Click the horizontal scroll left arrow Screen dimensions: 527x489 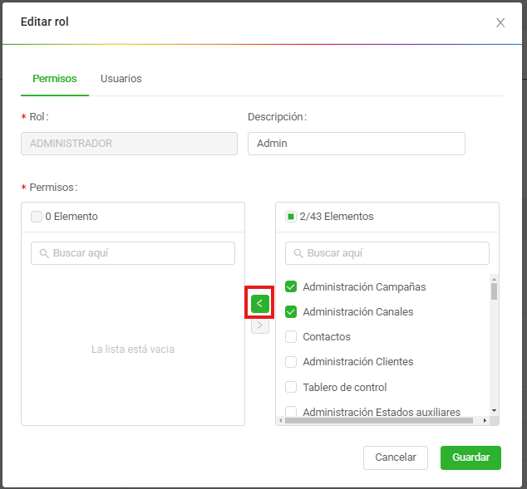click(x=280, y=420)
